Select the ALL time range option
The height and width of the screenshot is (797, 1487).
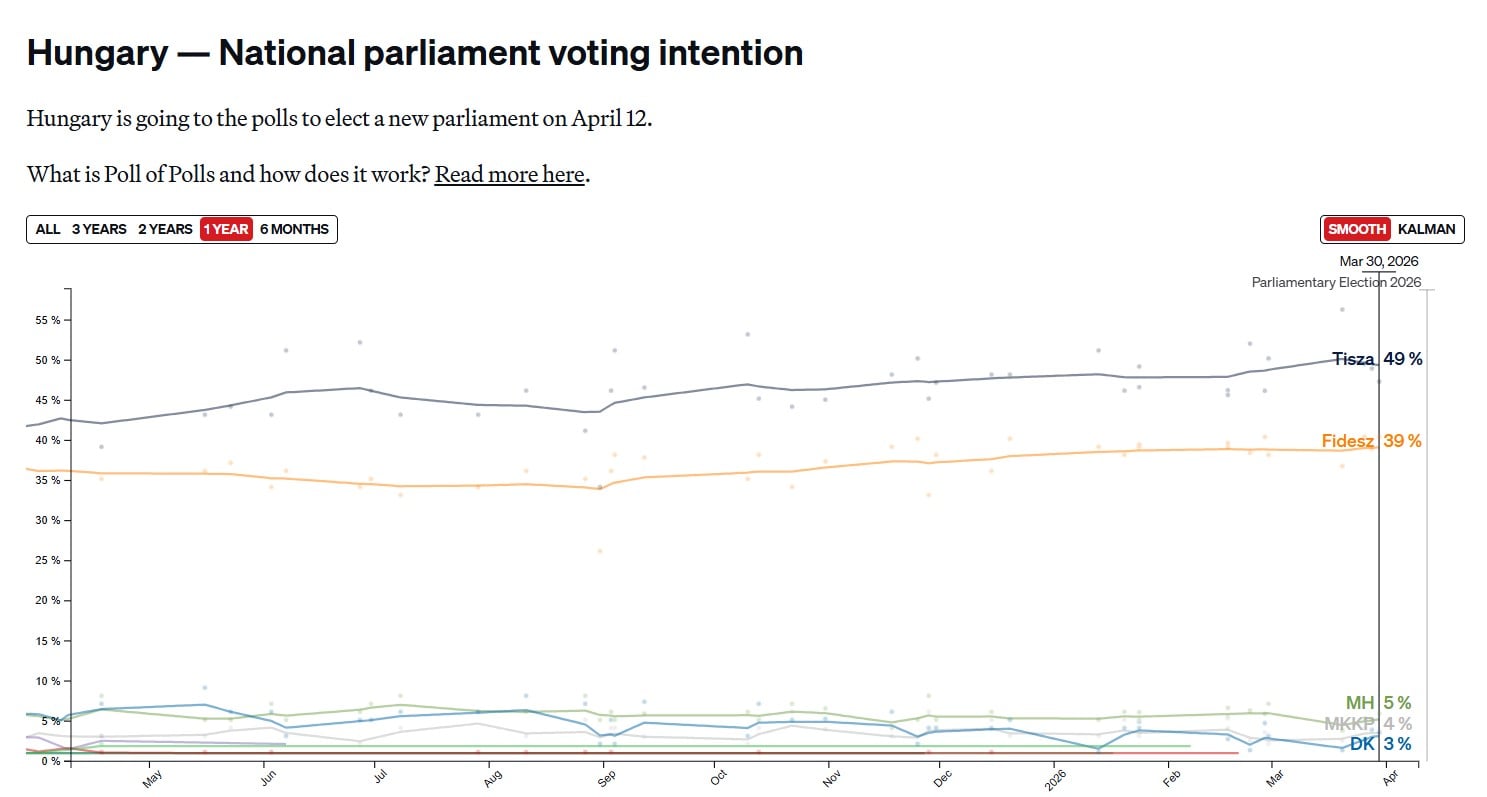[x=48, y=229]
